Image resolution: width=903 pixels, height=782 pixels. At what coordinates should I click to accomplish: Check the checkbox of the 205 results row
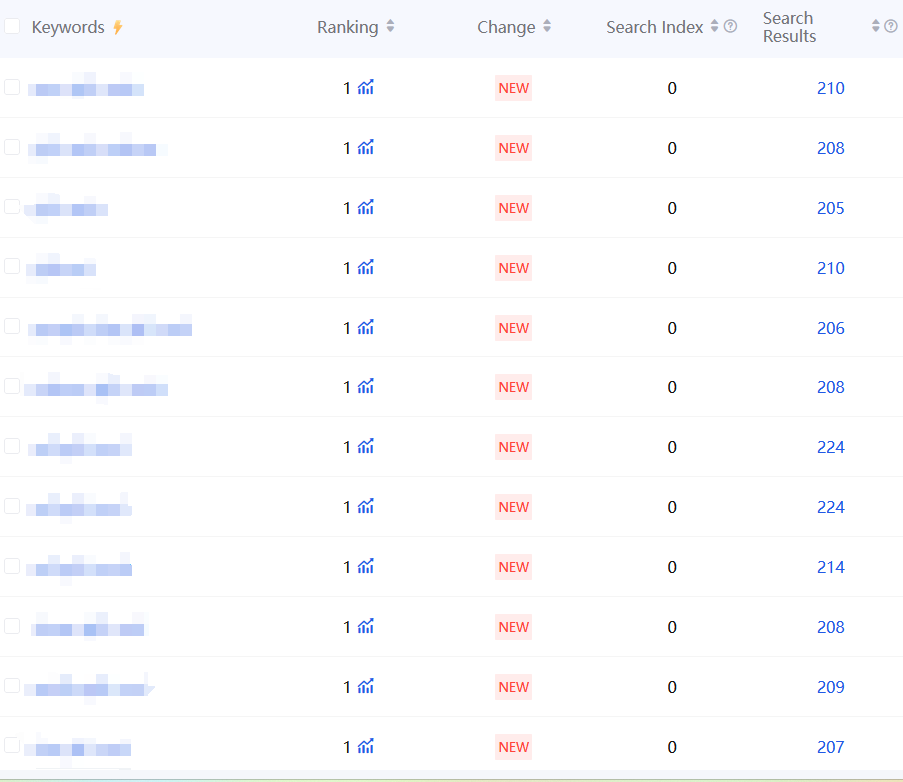(x=12, y=207)
